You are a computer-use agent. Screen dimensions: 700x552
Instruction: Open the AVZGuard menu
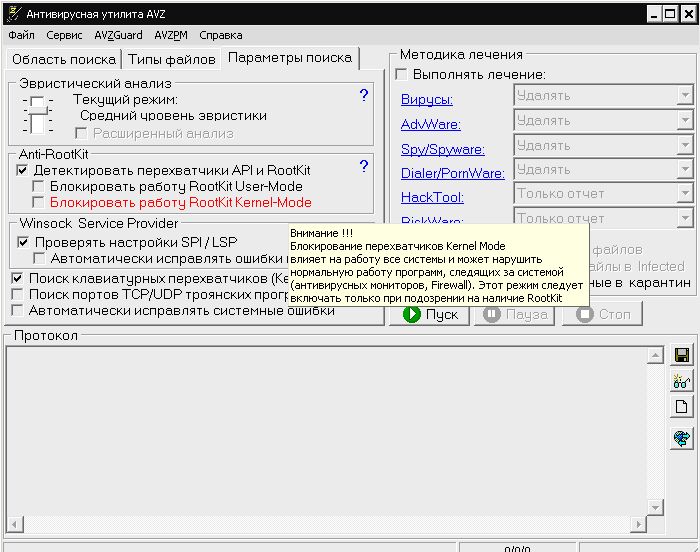tap(118, 35)
